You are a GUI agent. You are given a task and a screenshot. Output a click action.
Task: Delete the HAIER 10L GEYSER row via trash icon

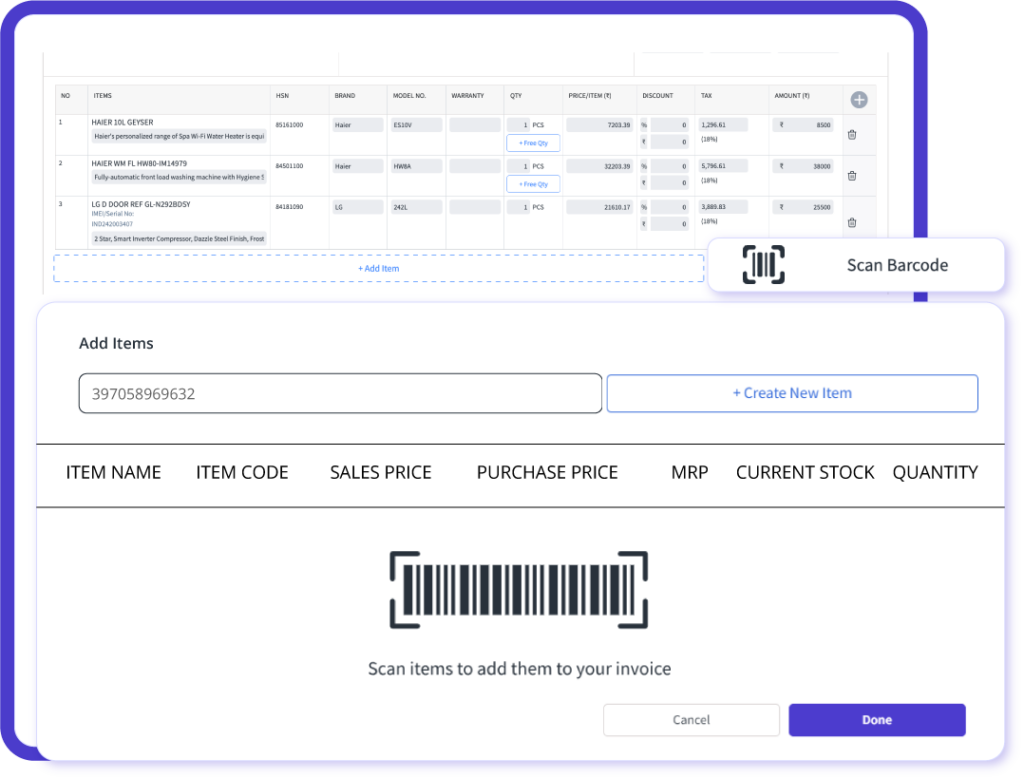pos(851,133)
